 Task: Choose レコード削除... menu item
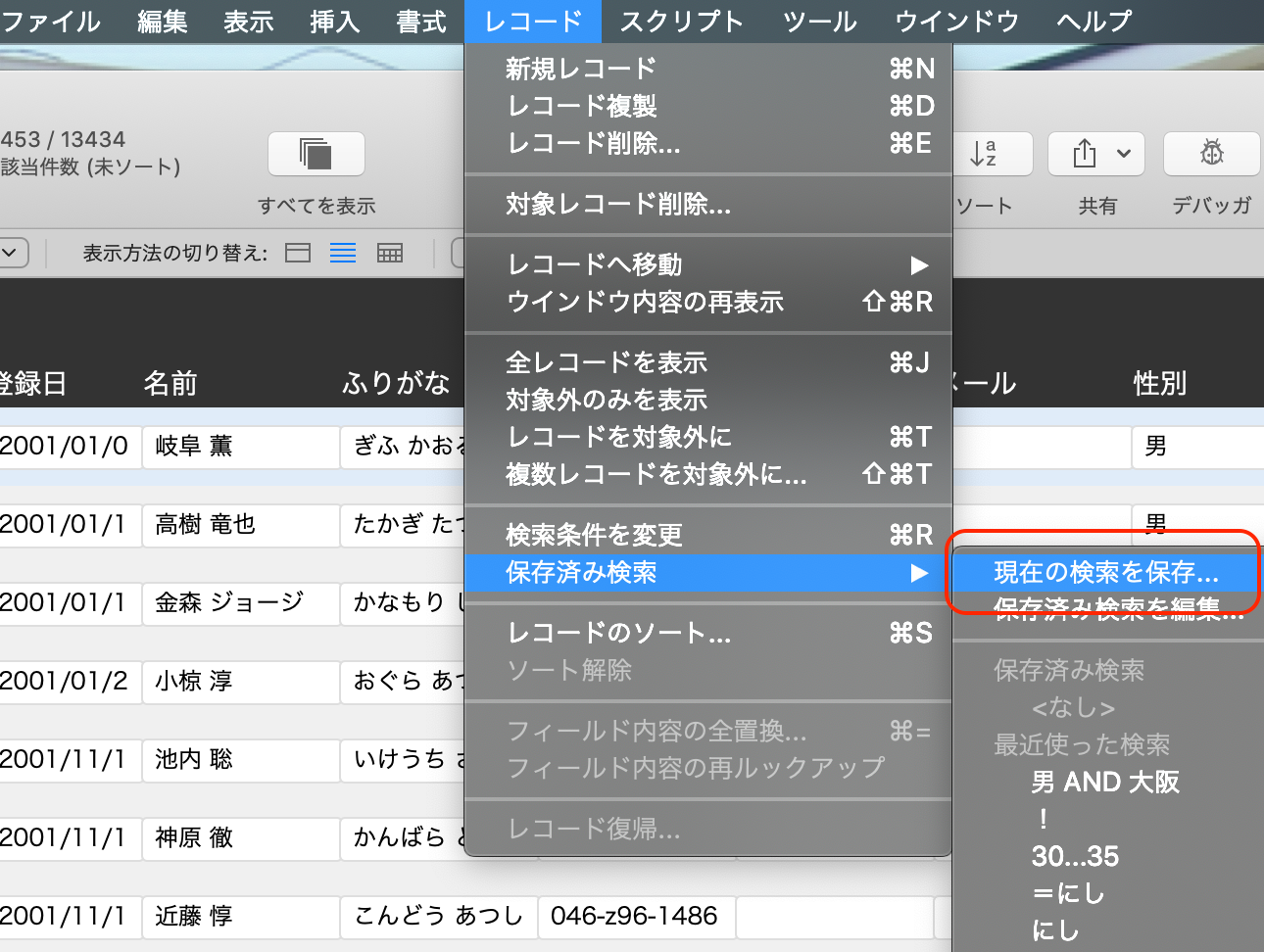[708, 143]
